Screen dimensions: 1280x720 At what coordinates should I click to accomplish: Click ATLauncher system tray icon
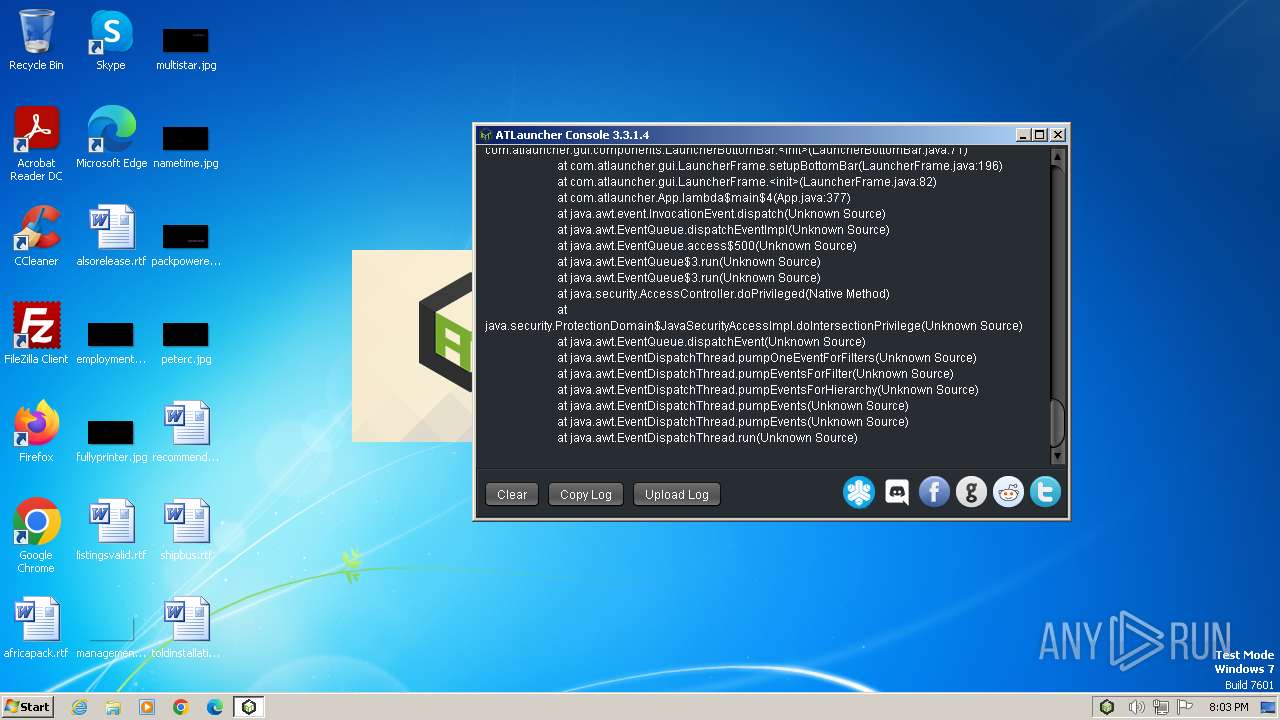(x=1107, y=707)
